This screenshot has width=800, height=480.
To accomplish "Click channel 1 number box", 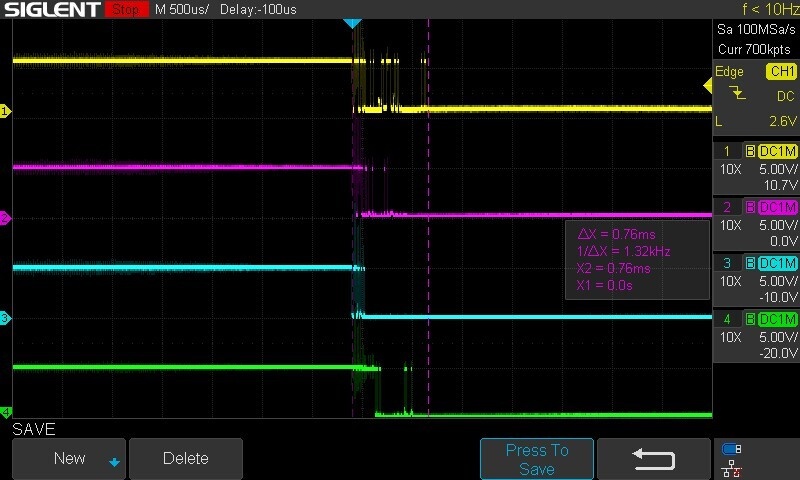I will coord(727,151).
